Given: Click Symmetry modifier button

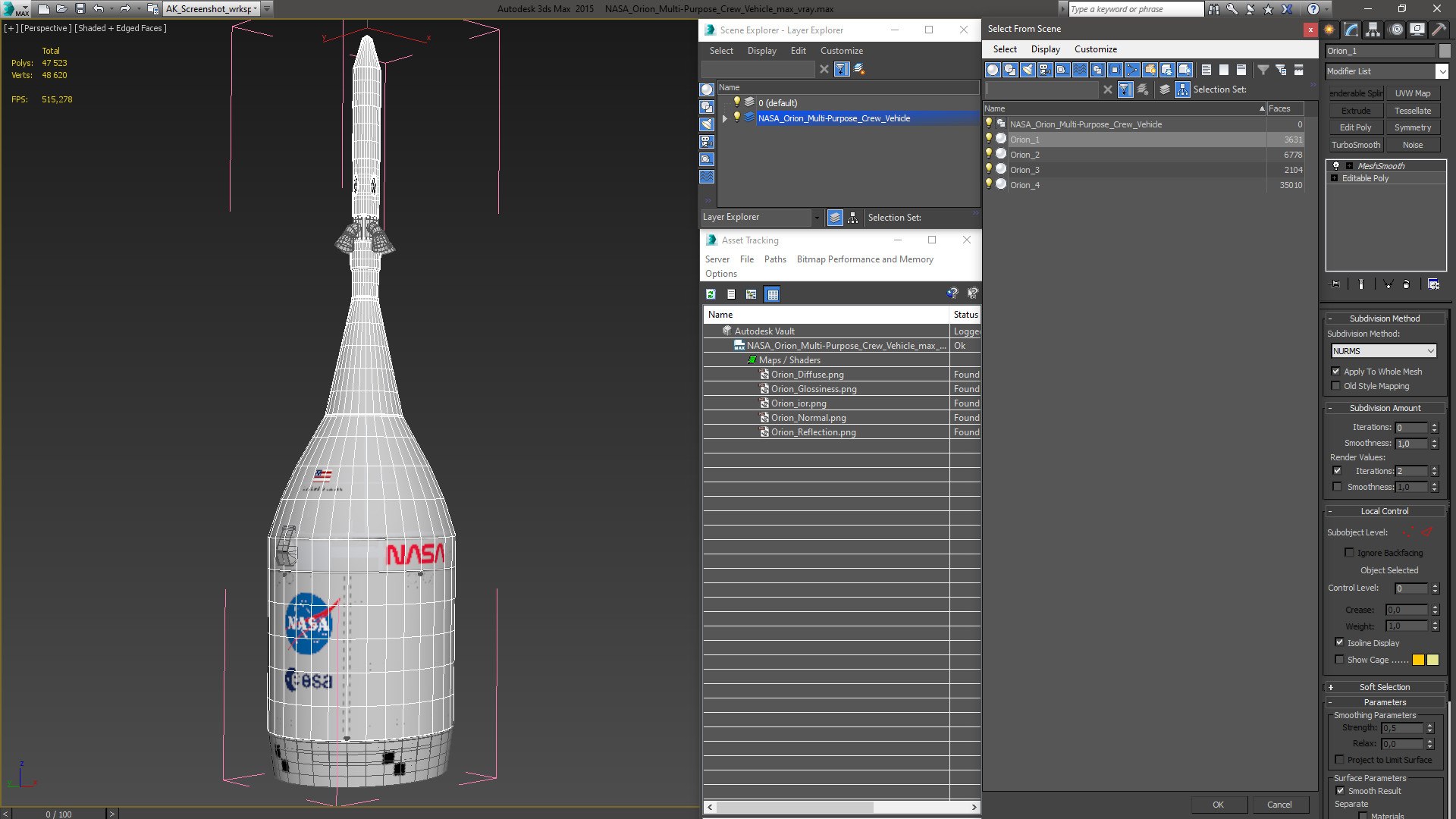Looking at the screenshot, I should 1413,127.
